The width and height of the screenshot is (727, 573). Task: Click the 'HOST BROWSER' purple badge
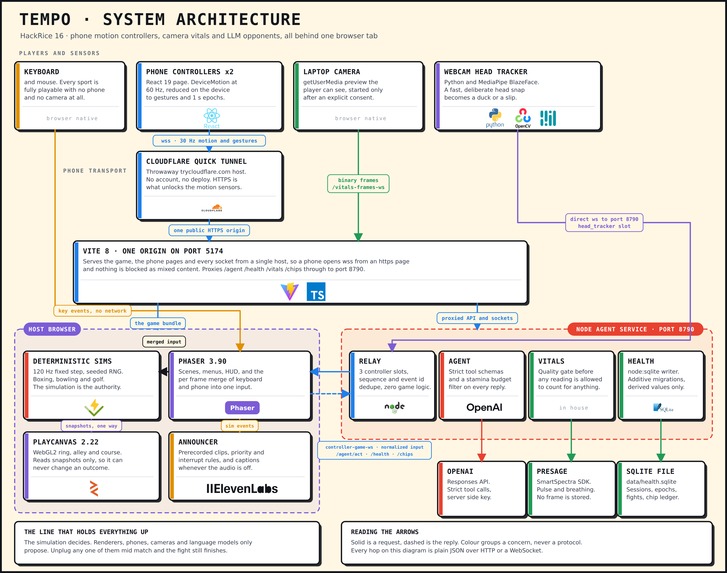click(52, 329)
